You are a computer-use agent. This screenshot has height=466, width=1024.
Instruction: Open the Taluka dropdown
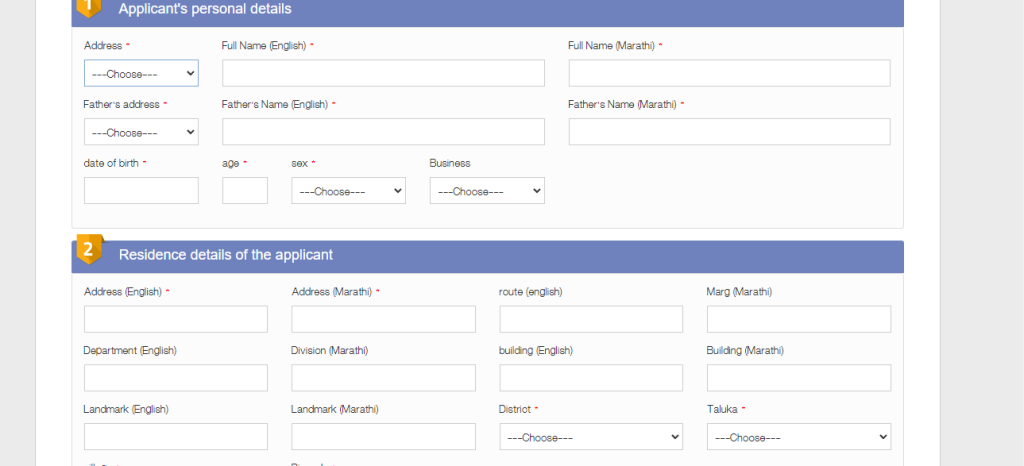[798, 437]
